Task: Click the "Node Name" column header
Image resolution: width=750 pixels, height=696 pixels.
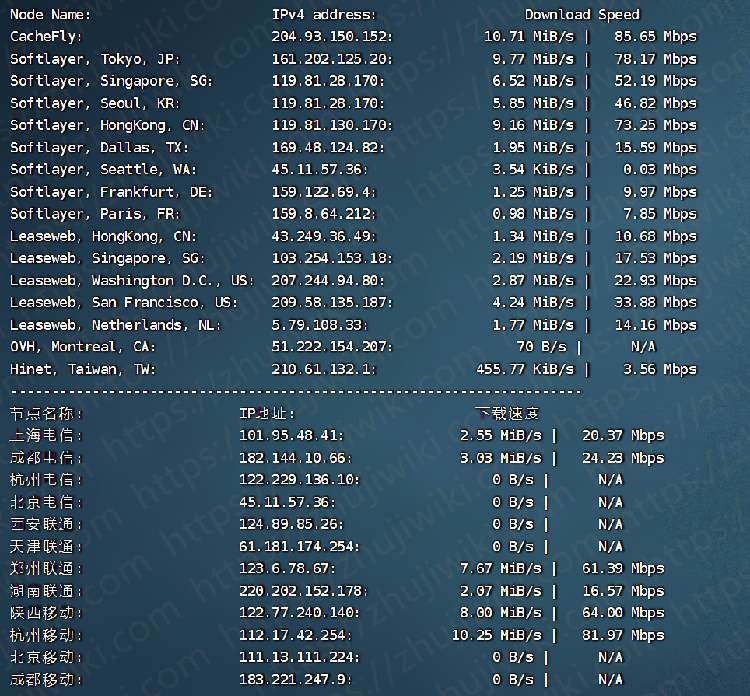Action: [x=50, y=14]
